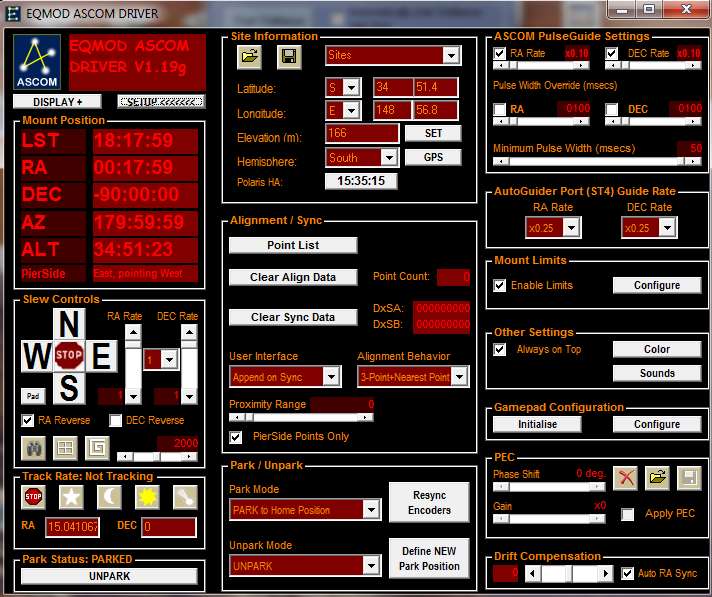Image resolution: width=712 pixels, height=597 pixels.
Task: Slew west with the W button
Action: 37,356
